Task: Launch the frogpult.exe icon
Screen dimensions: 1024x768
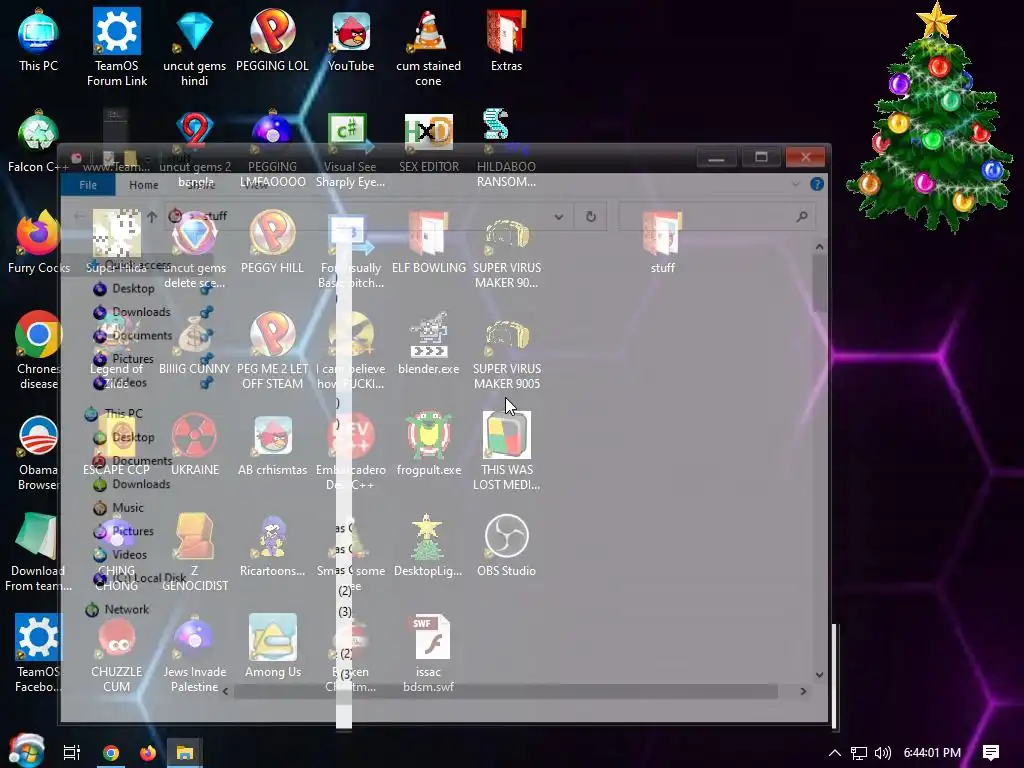Action: click(x=428, y=435)
